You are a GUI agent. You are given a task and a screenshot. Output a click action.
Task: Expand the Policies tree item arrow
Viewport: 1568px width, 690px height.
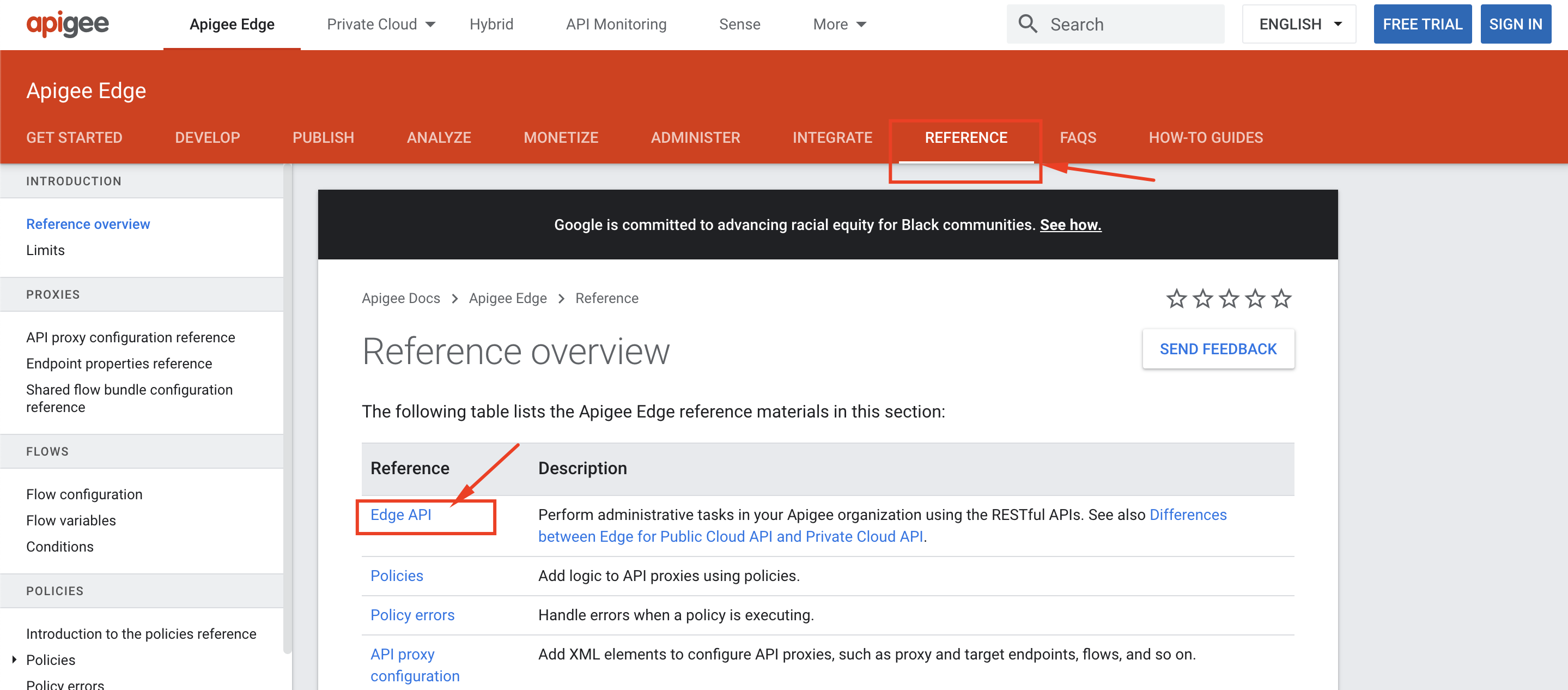pos(14,659)
